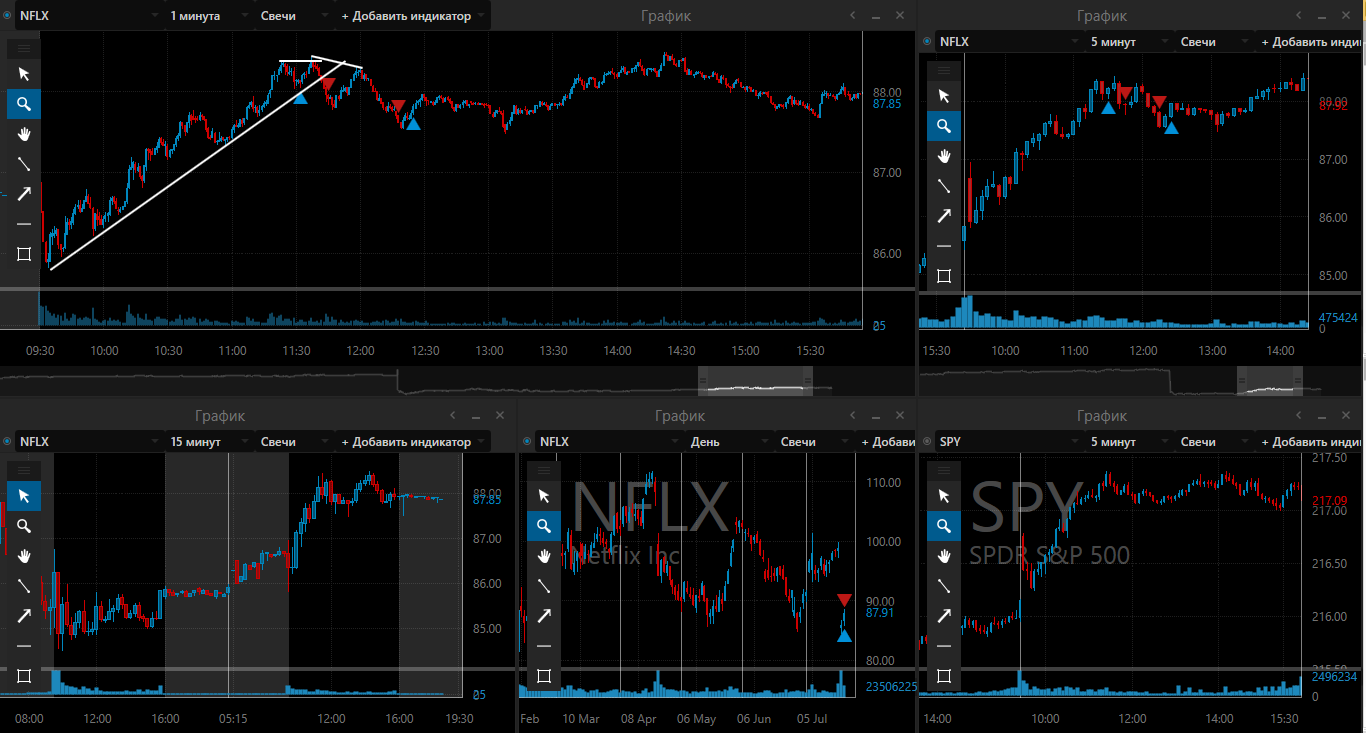Open the Свечи chart type dropdown on the SPY chart

1215,441
